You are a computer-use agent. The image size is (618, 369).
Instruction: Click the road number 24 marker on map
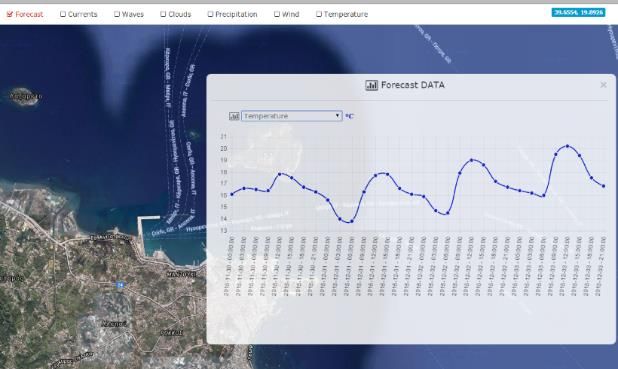coord(120,284)
